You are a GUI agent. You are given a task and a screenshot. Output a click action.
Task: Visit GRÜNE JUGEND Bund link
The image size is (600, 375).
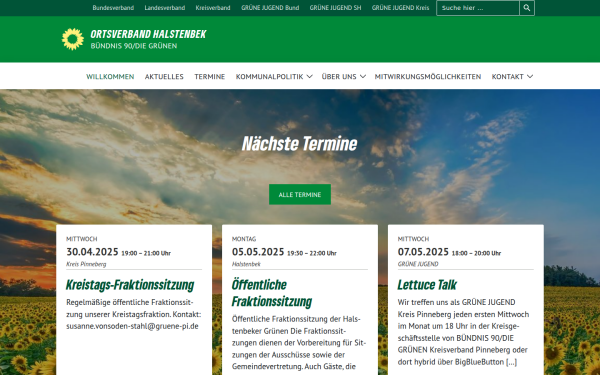coord(270,8)
